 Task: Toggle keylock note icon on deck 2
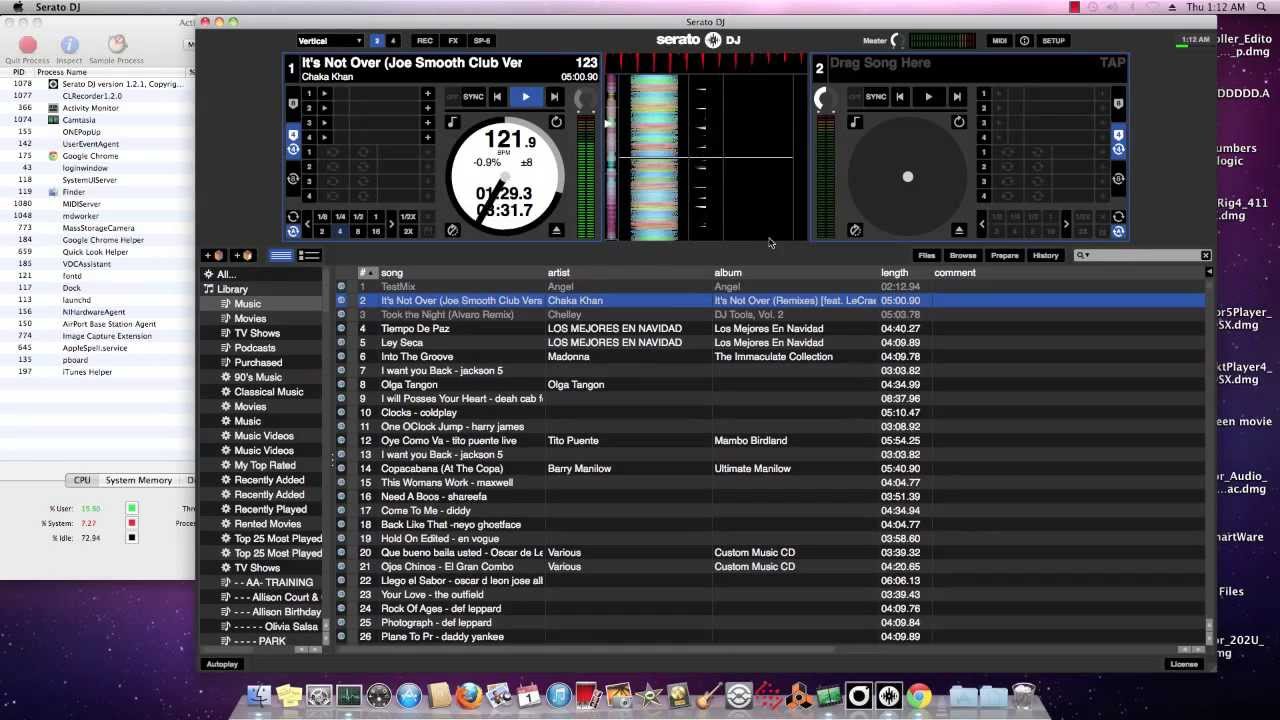(x=855, y=122)
